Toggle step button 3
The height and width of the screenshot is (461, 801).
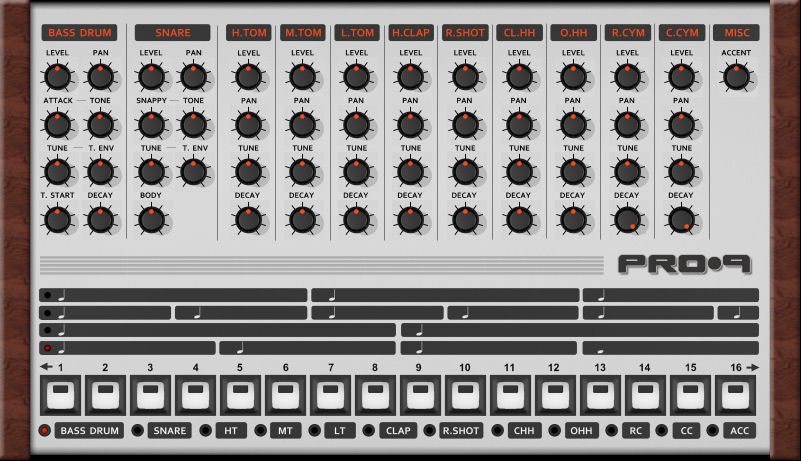(x=150, y=395)
